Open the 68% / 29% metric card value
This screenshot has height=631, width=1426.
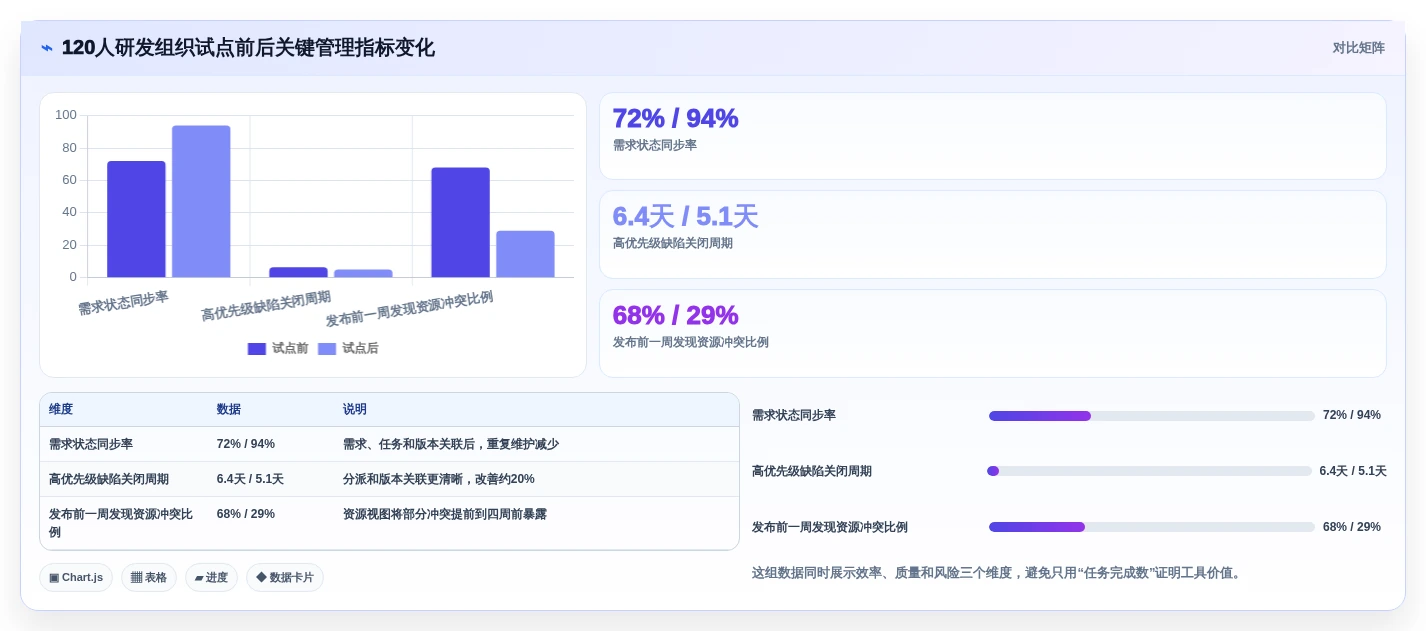(x=675, y=315)
